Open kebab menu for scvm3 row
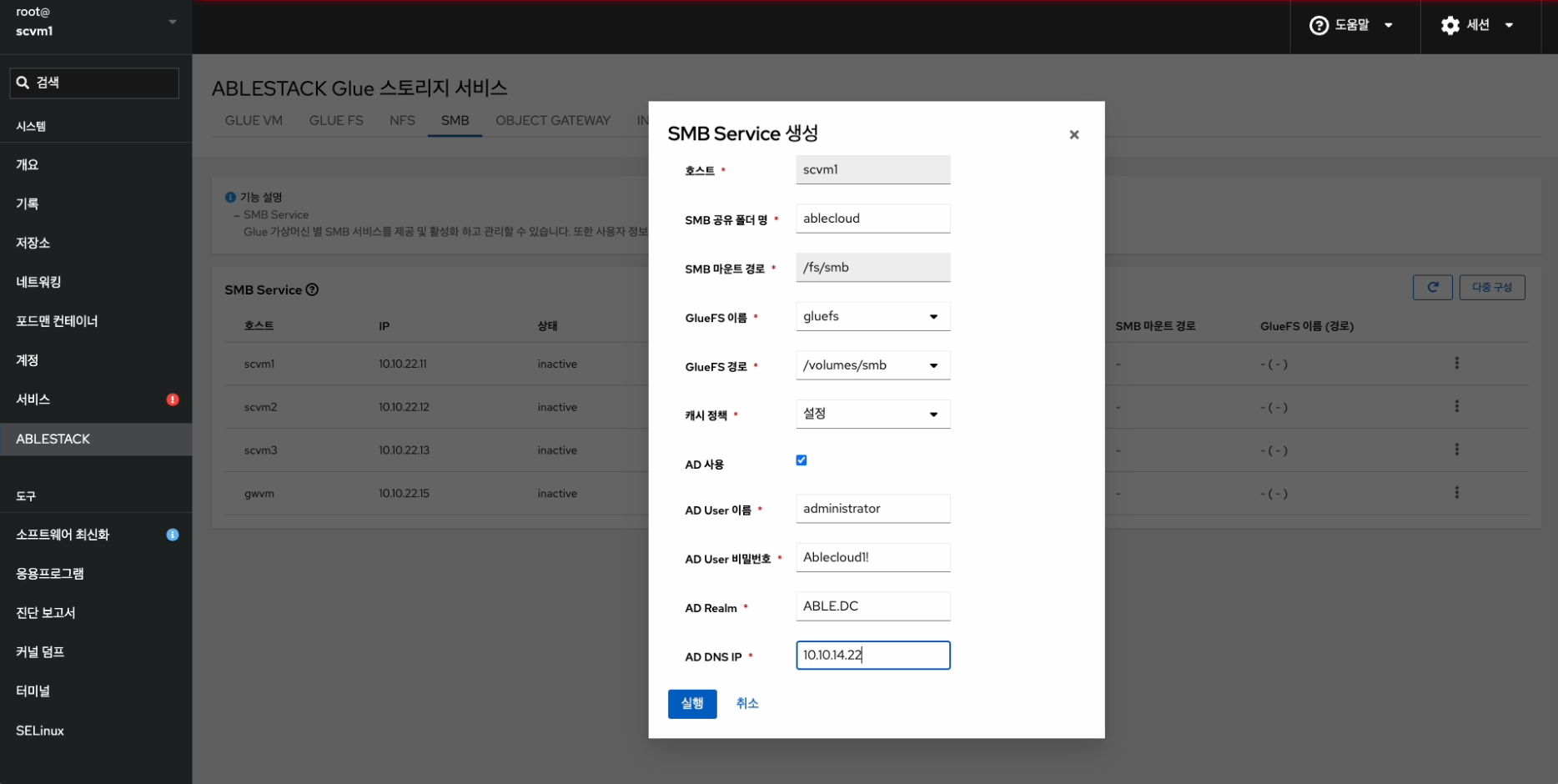 click(x=1456, y=450)
